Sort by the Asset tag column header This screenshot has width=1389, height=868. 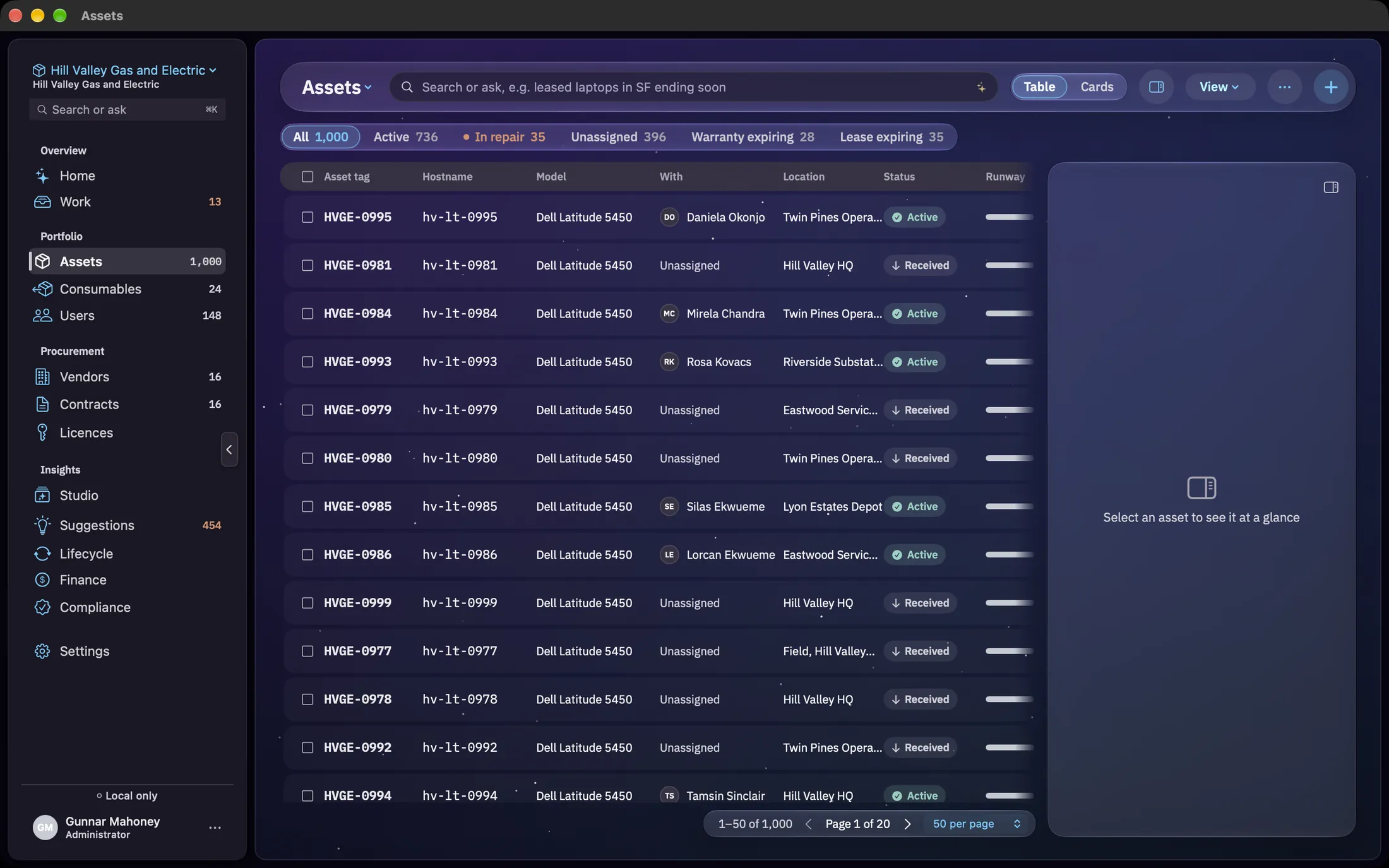tap(347, 177)
